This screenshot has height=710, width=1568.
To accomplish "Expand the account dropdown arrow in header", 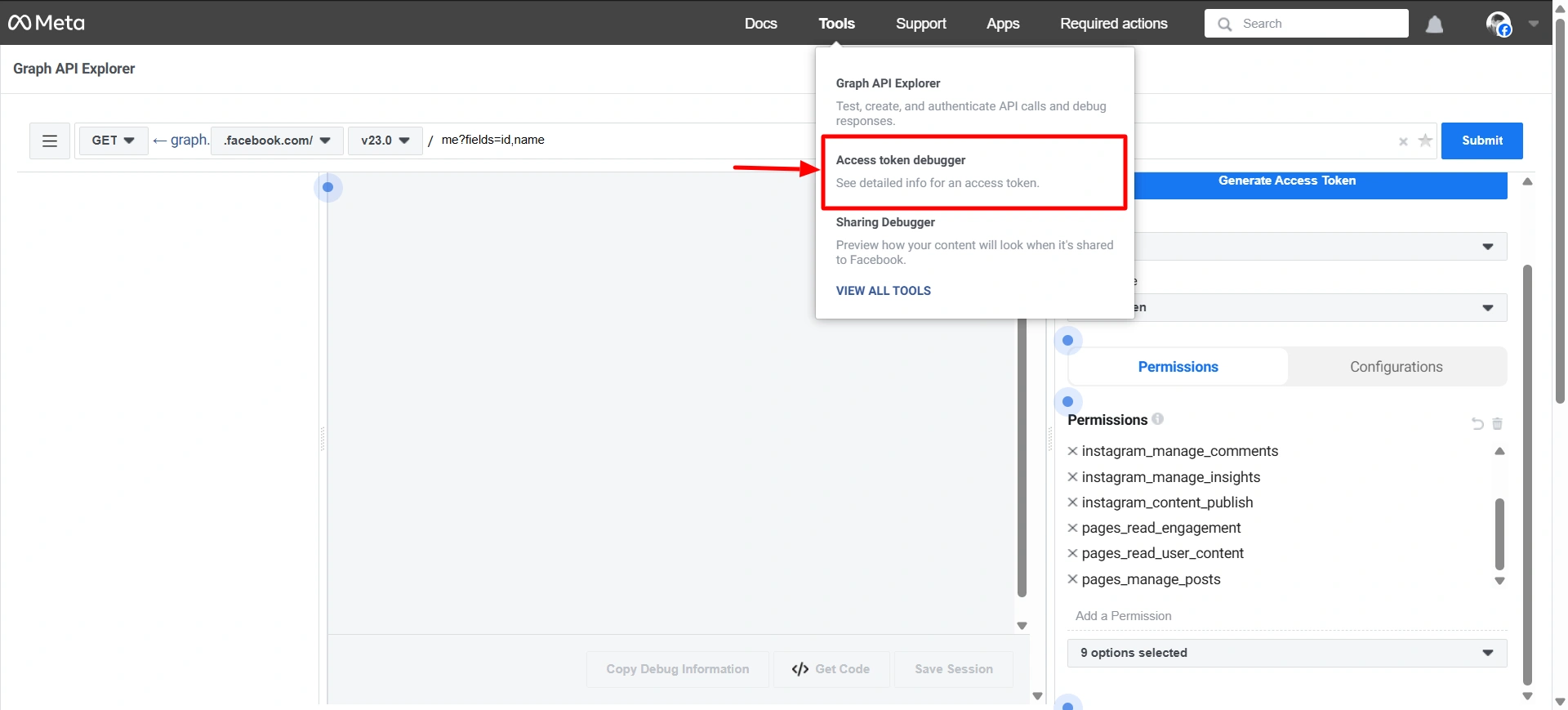I will coord(1534,24).
